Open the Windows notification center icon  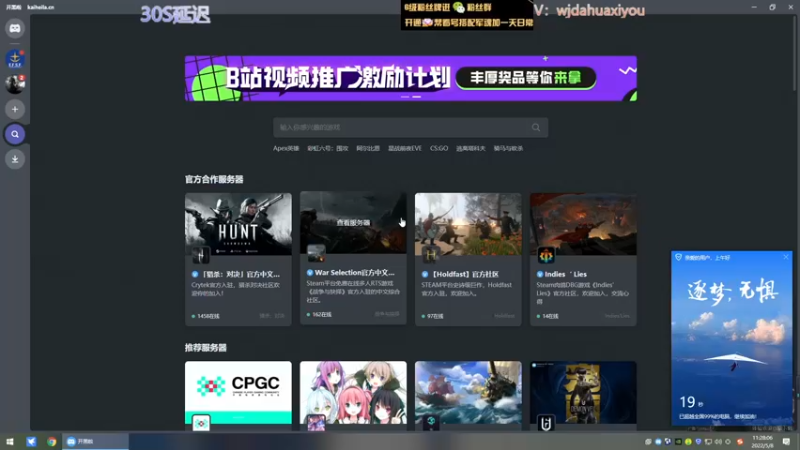786,442
